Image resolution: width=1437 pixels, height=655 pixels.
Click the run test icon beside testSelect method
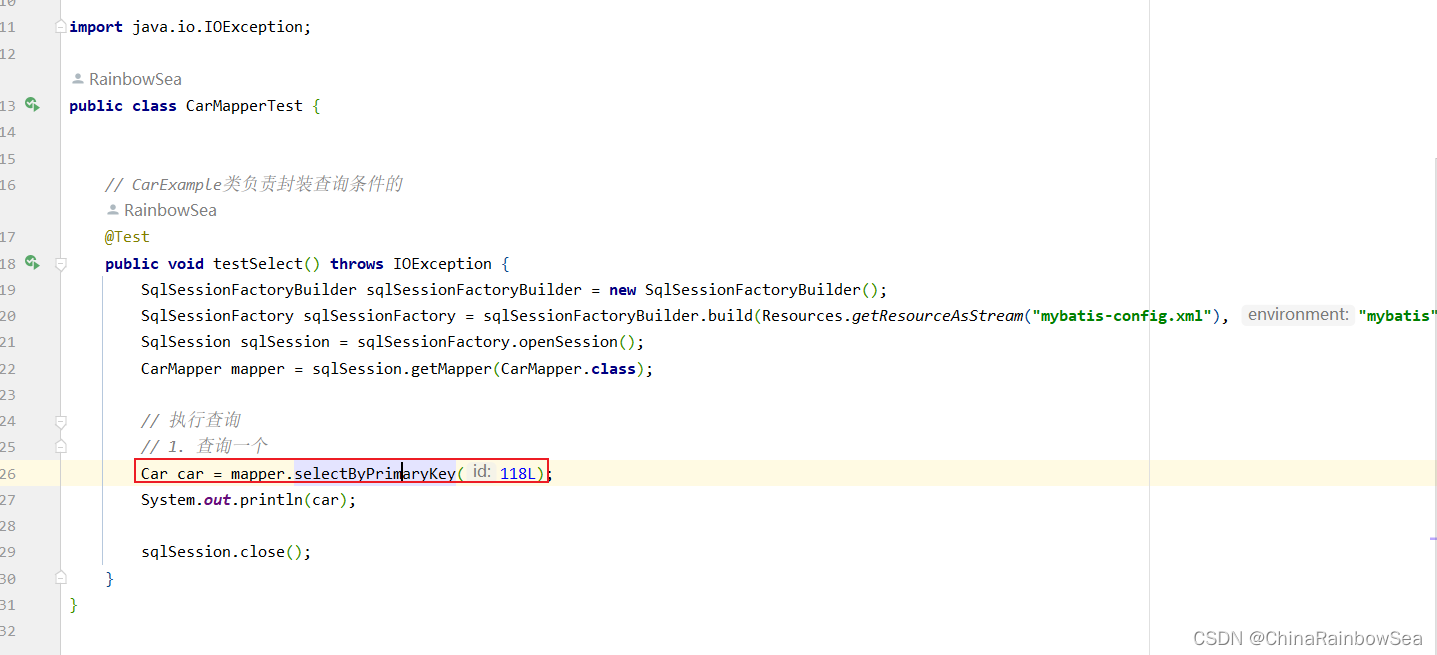point(32,263)
